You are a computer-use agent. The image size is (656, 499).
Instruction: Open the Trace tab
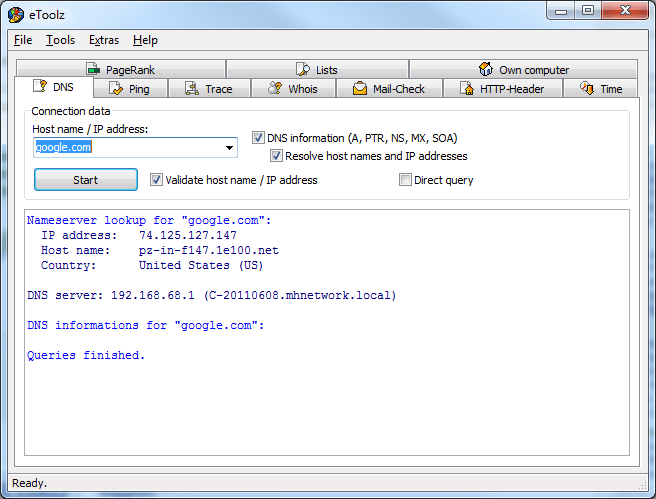(x=209, y=89)
